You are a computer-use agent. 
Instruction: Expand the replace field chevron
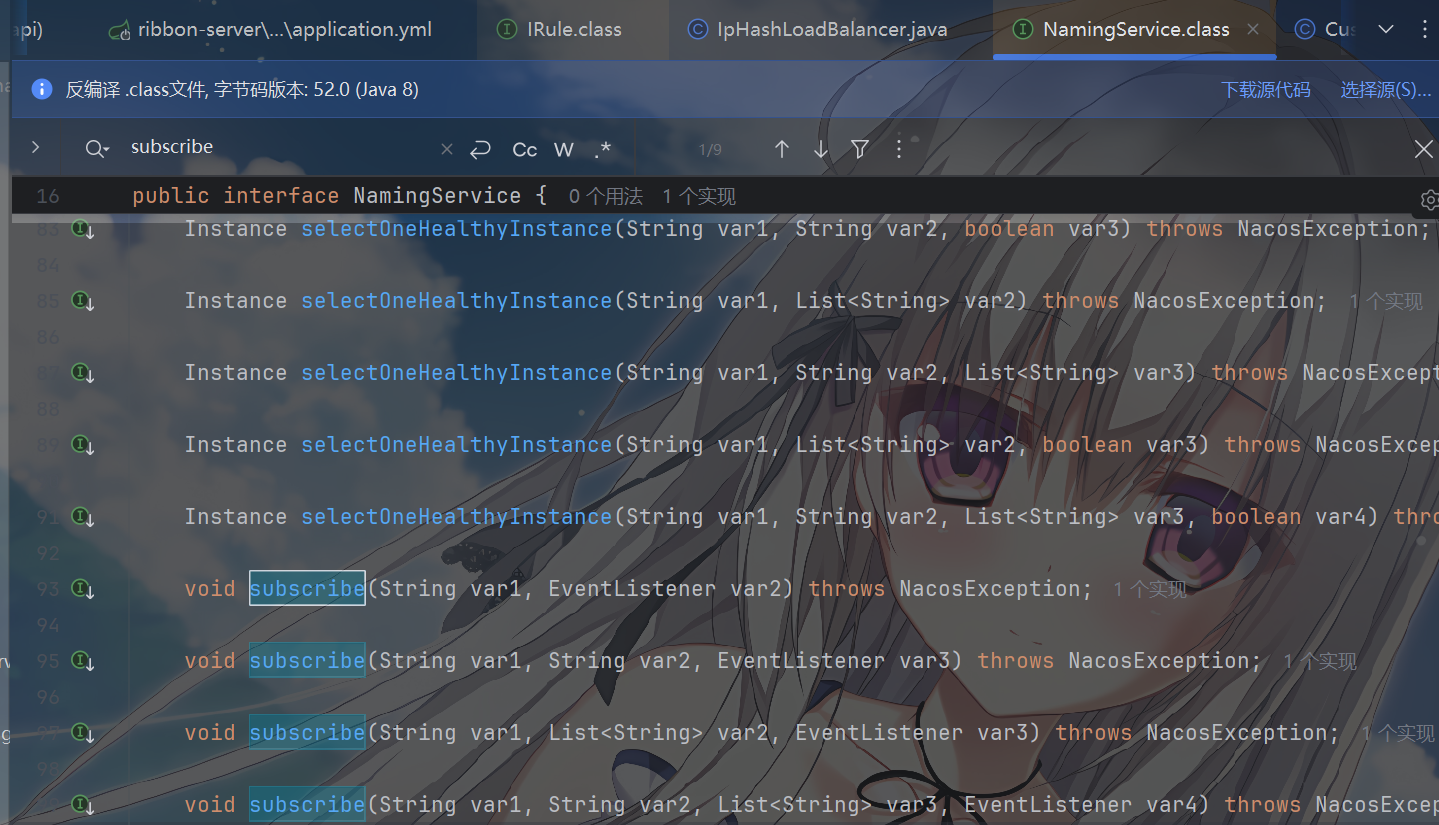36,147
